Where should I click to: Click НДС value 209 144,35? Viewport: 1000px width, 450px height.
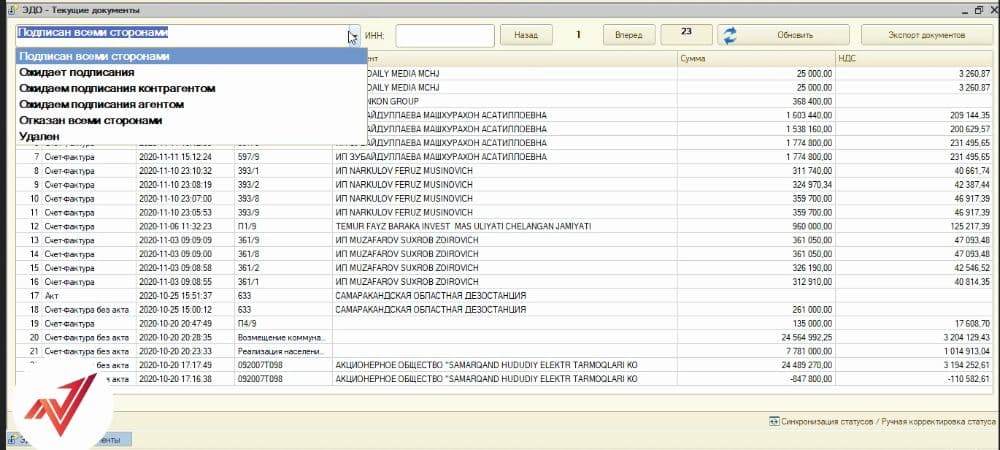pos(915,115)
